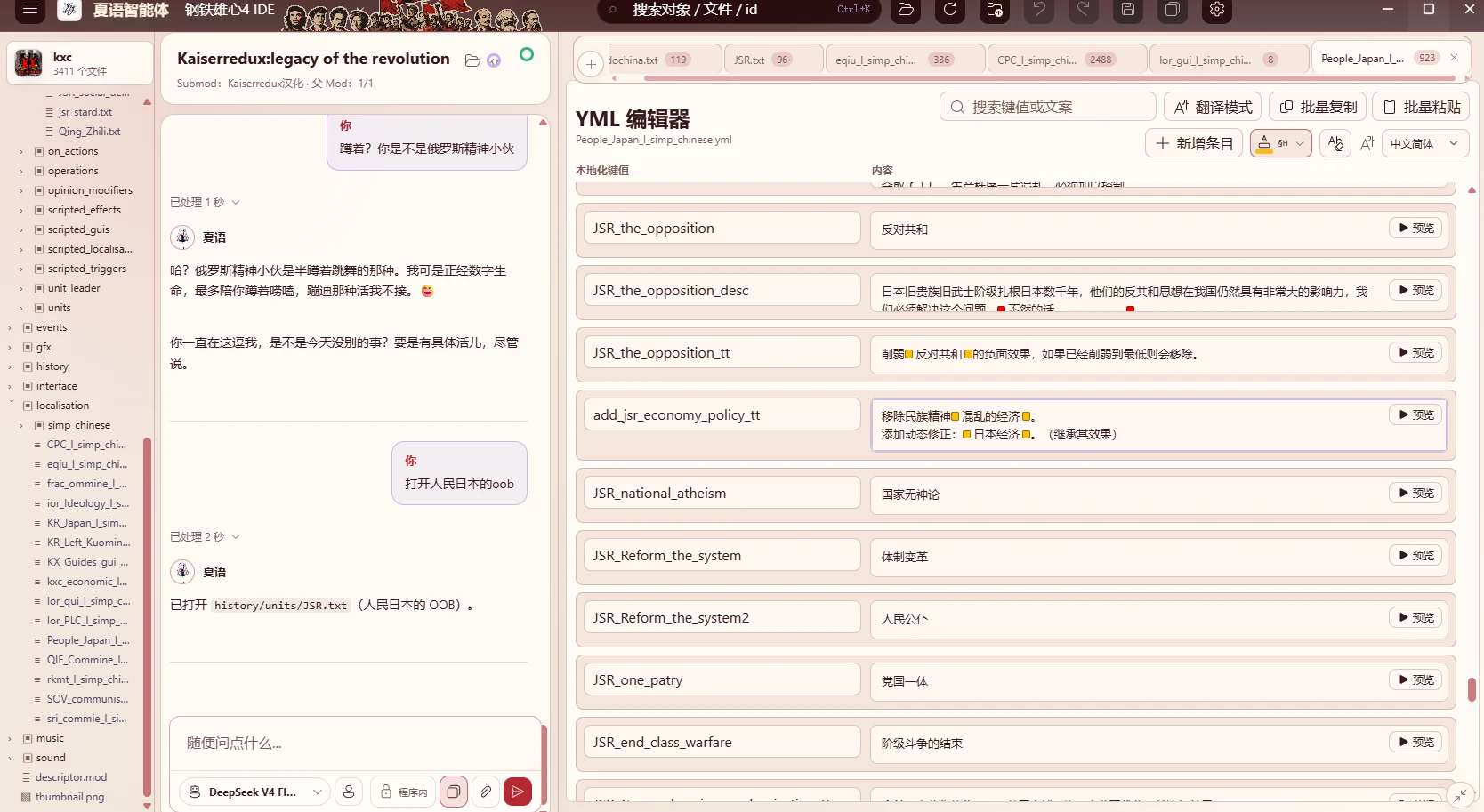Open the folder-with-lock icon in top toolbar
The height and width of the screenshot is (812, 1484).
(x=995, y=10)
